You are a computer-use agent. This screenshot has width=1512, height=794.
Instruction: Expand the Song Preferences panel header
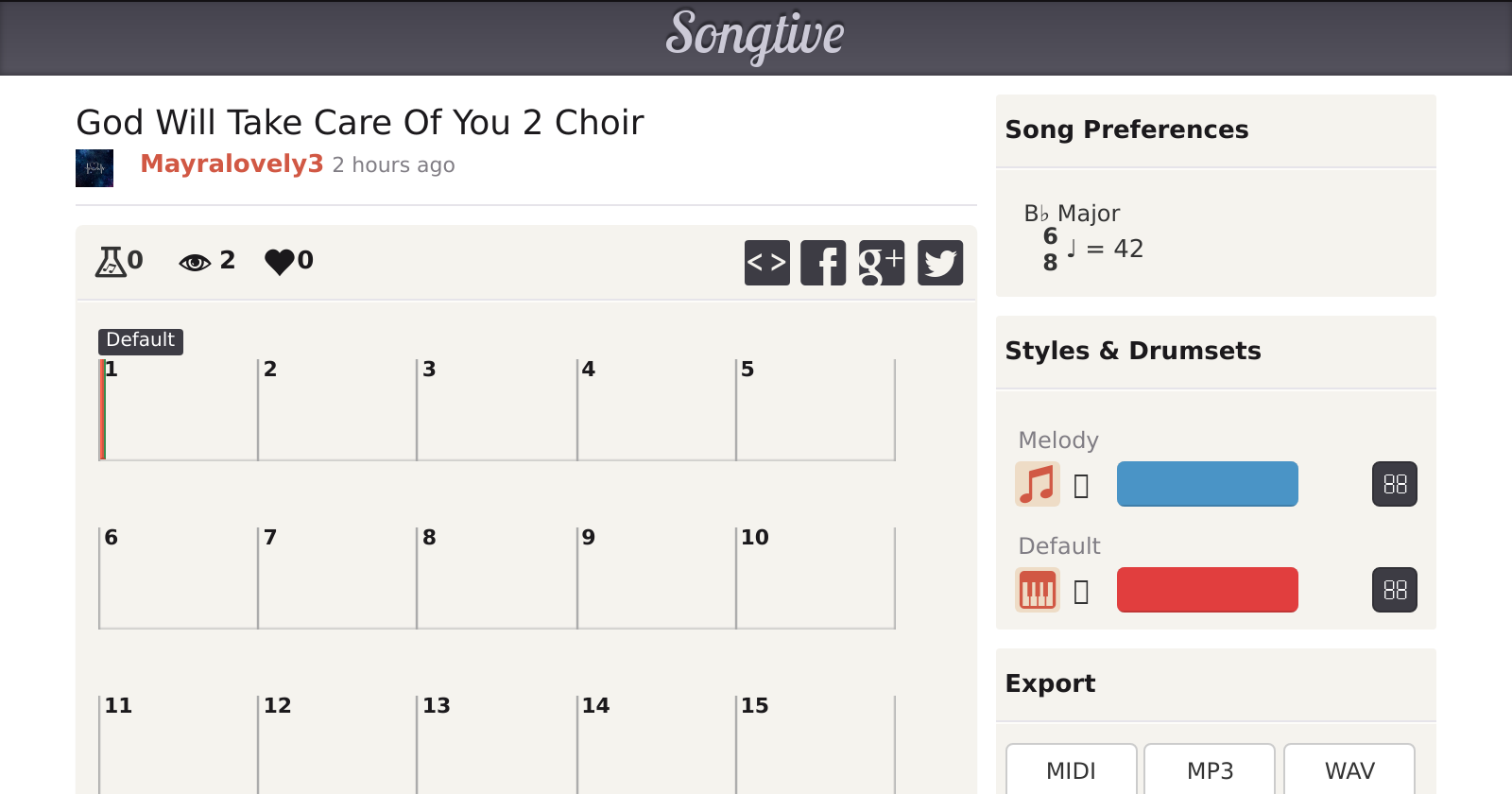click(1126, 130)
